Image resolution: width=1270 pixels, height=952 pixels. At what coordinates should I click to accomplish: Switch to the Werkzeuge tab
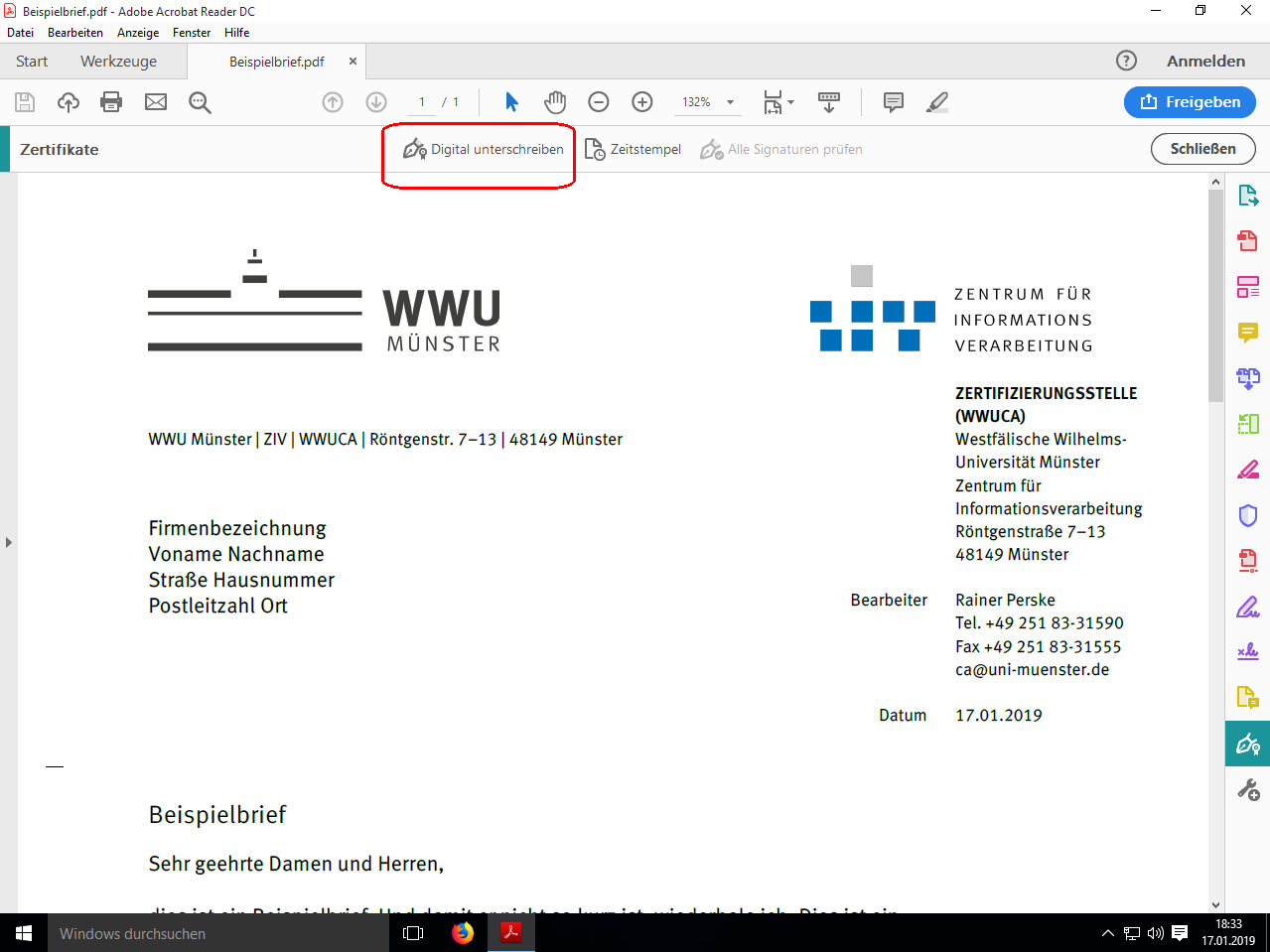click(x=118, y=62)
